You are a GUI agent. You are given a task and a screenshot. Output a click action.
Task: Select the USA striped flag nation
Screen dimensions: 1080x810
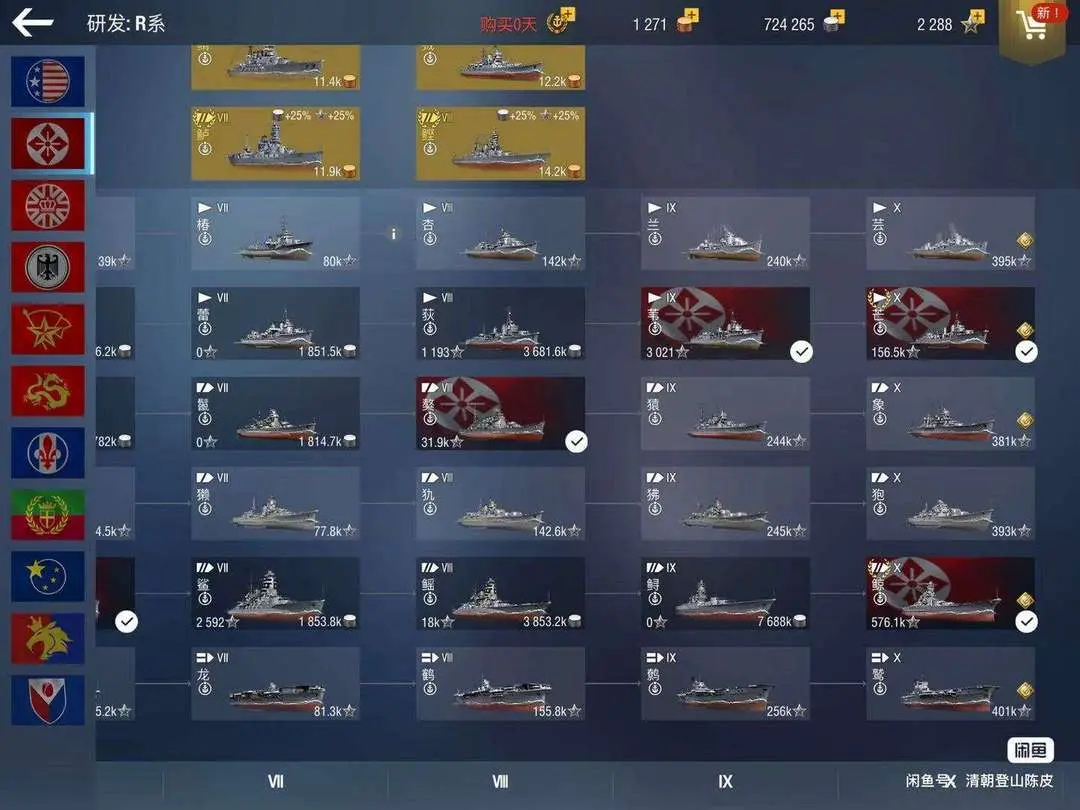(48, 81)
